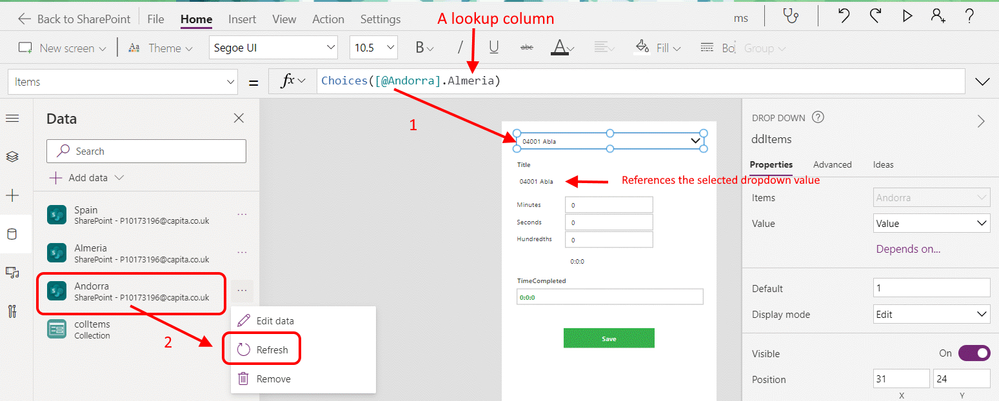The height and width of the screenshot is (401, 999).
Task: Open the Data cylinder icon in sidebar
Action: [12, 235]
